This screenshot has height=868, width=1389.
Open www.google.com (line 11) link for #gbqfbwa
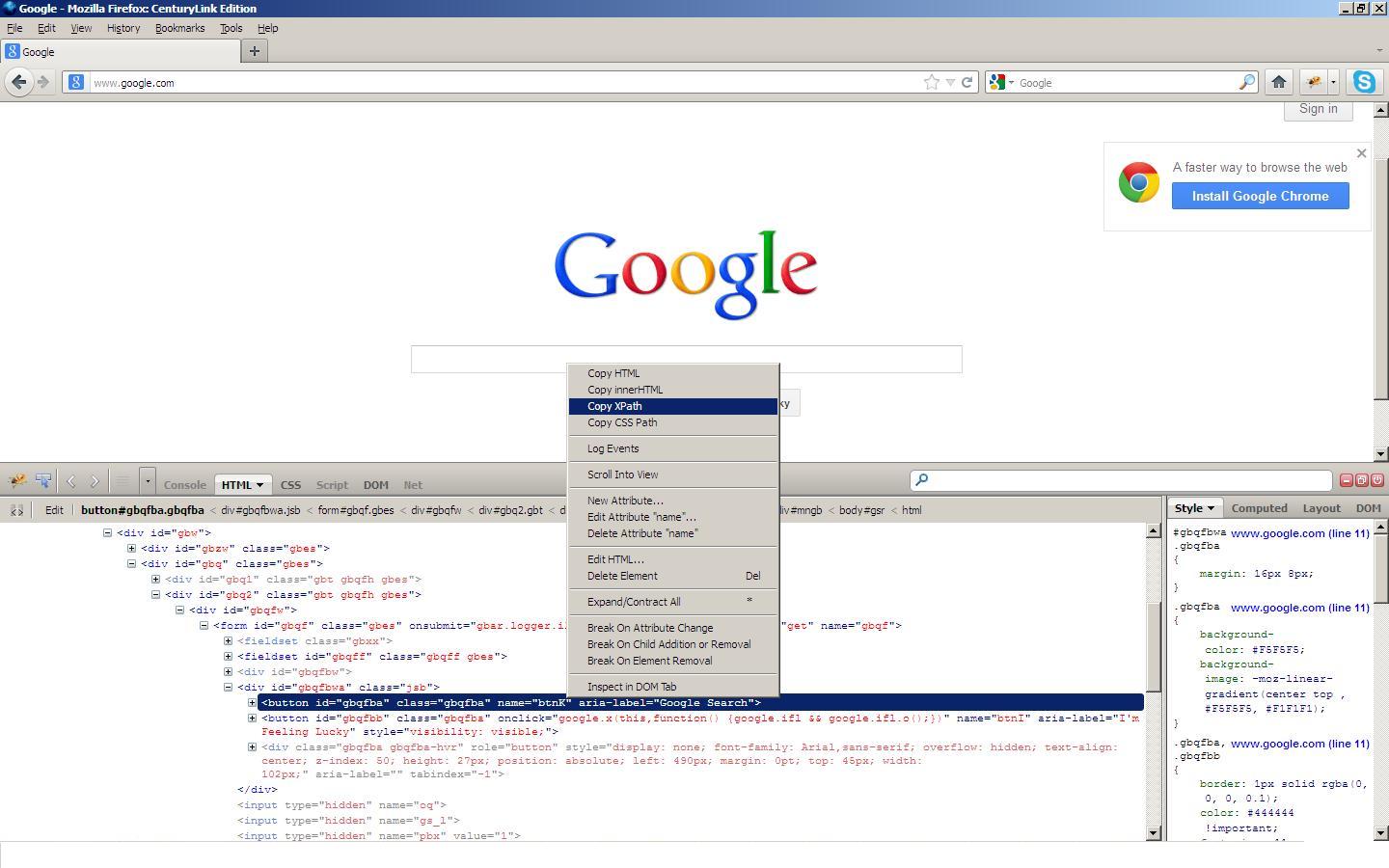[x=1299, y=532]
